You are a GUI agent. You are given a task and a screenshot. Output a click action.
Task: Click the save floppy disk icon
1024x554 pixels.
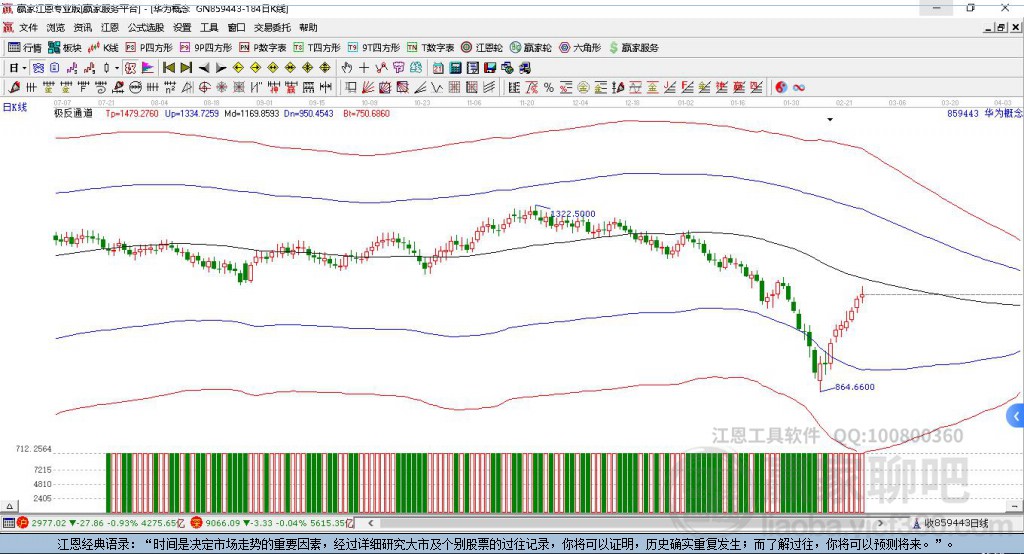(490, 68)
